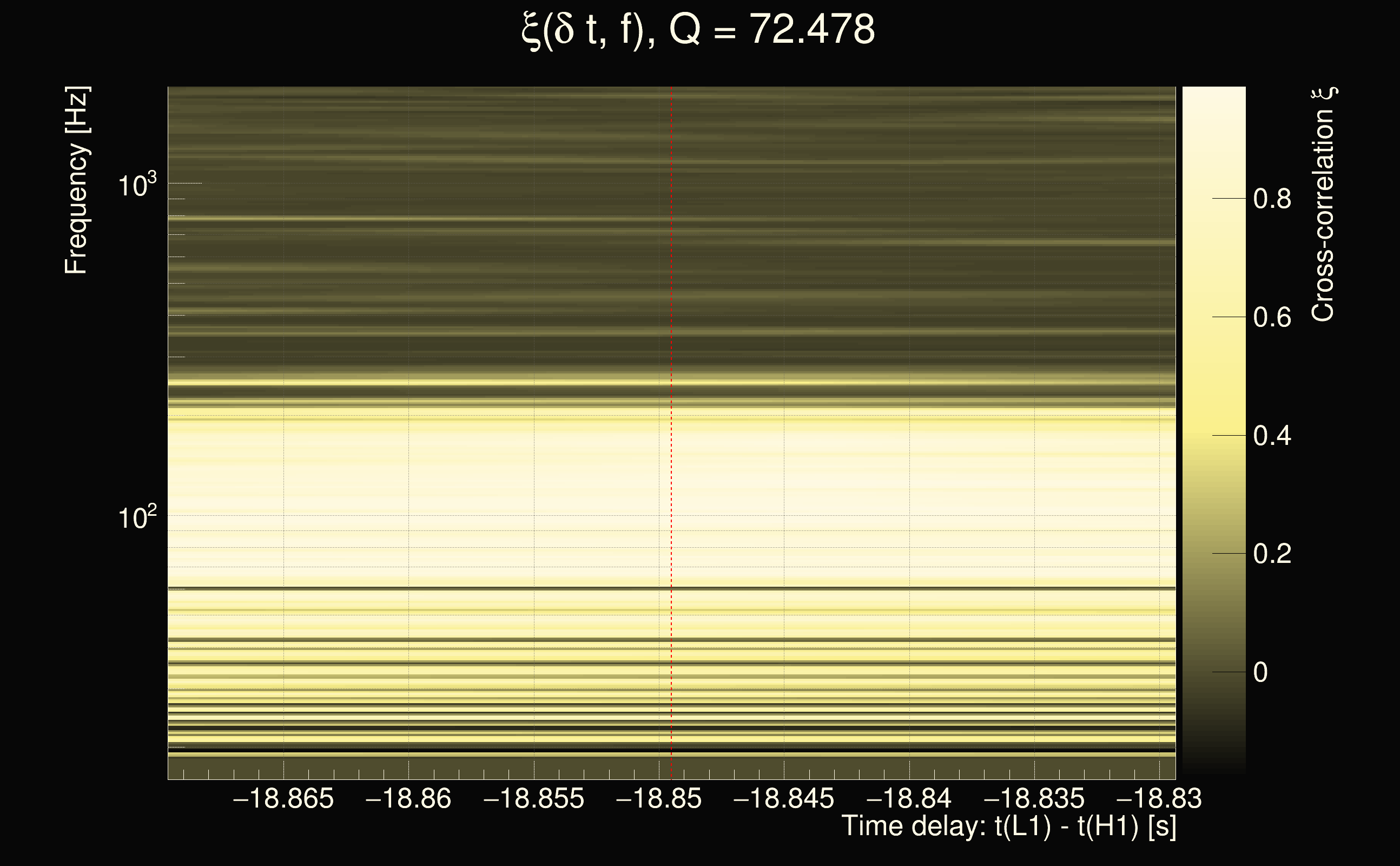The width and height of the screenshot is (1400, 866).
Task: Click the -18.865 time delay tick label
Action: (x=283, y=798)
